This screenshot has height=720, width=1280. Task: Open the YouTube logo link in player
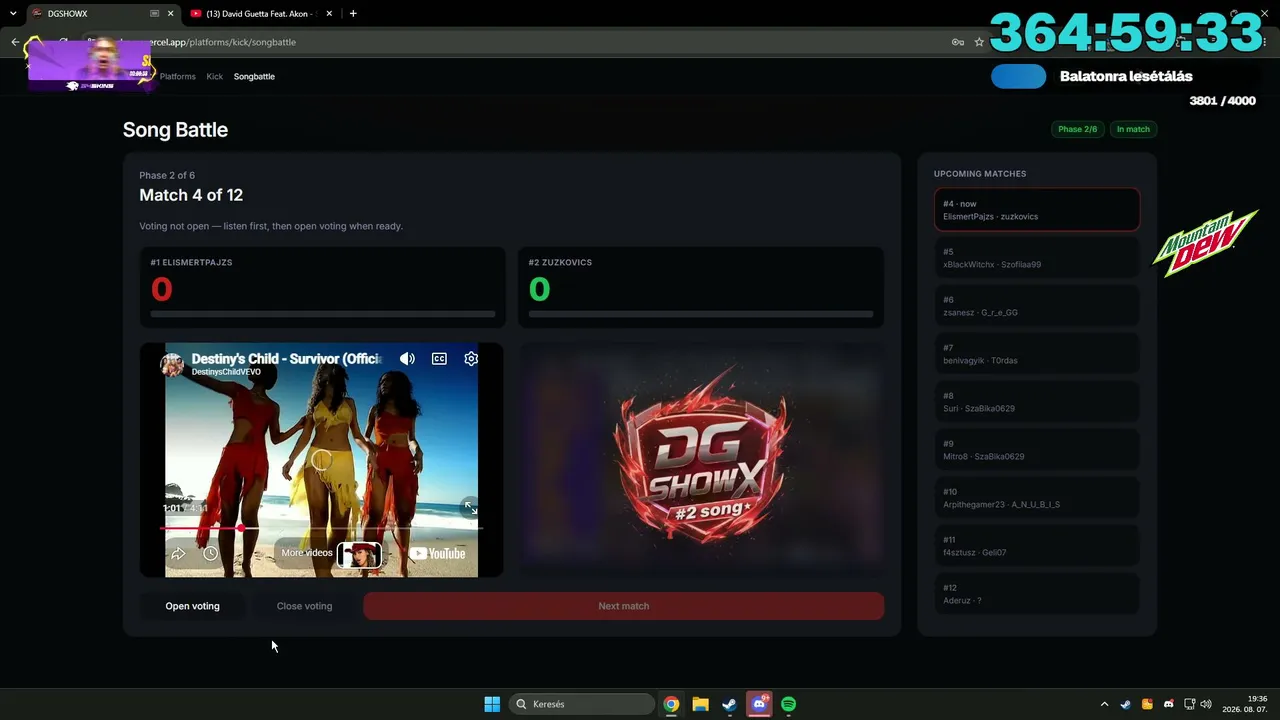[437, 553]
